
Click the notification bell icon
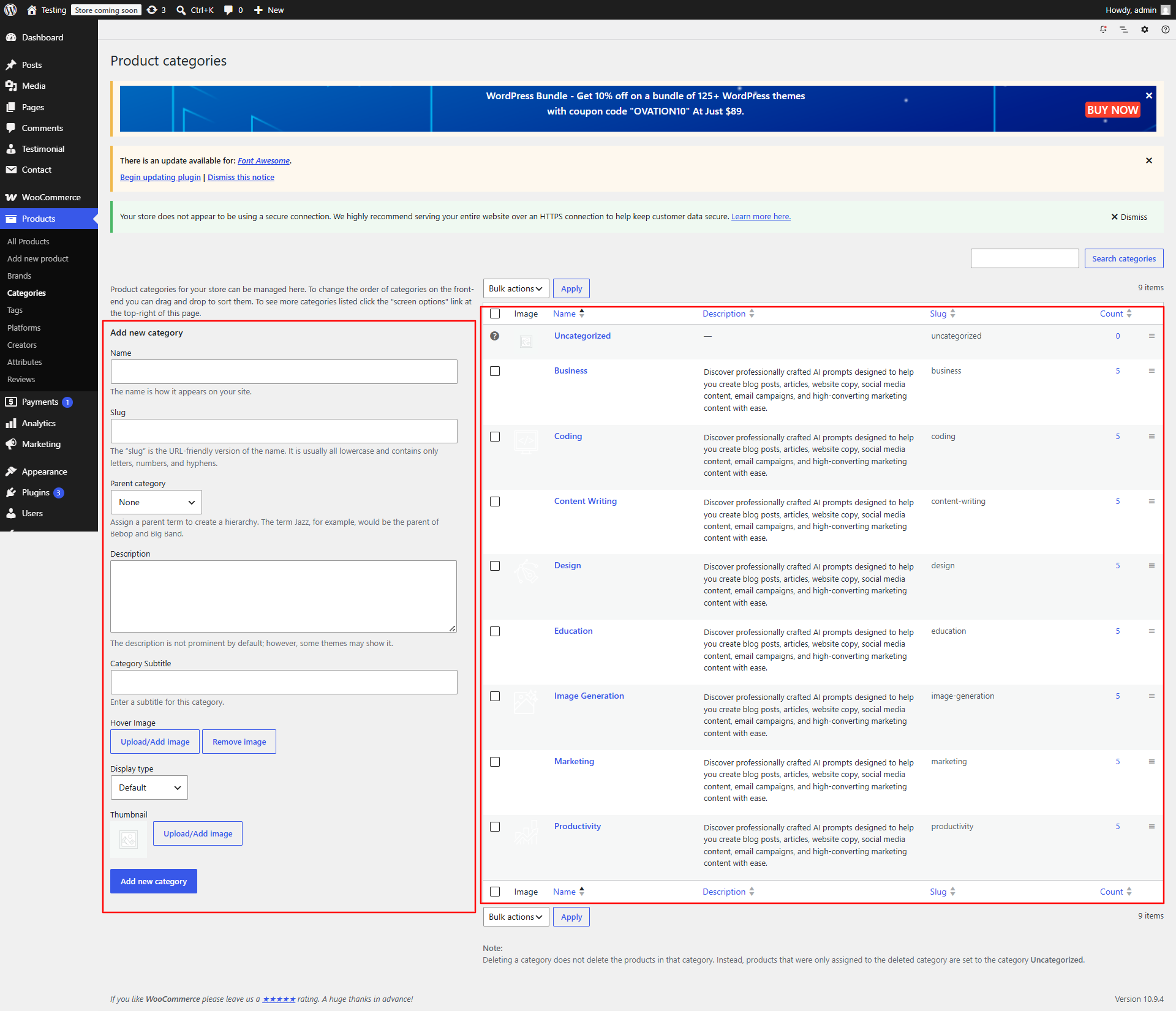(1103, 29)
